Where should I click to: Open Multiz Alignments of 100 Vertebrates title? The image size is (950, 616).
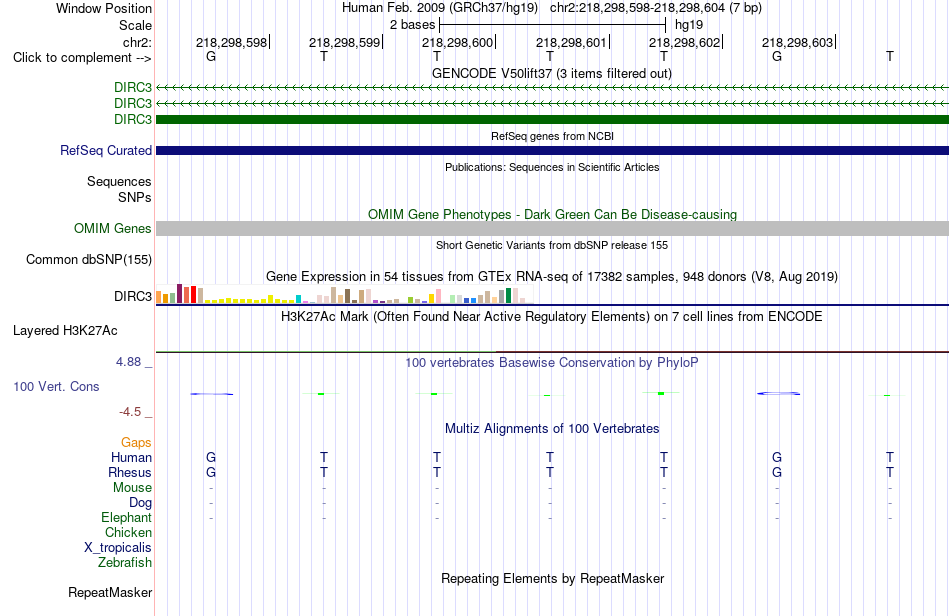point(552,428)
